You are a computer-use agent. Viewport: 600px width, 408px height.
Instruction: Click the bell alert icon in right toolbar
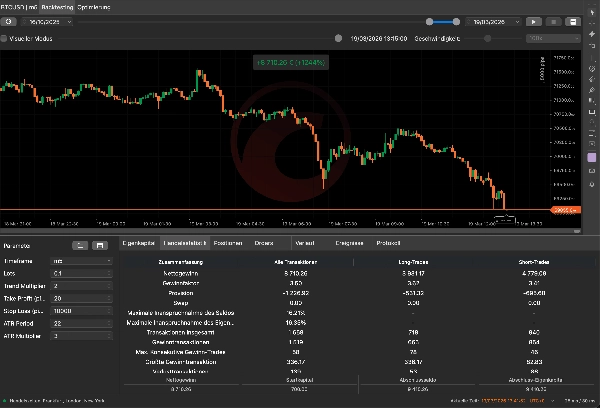coord(592,184)
